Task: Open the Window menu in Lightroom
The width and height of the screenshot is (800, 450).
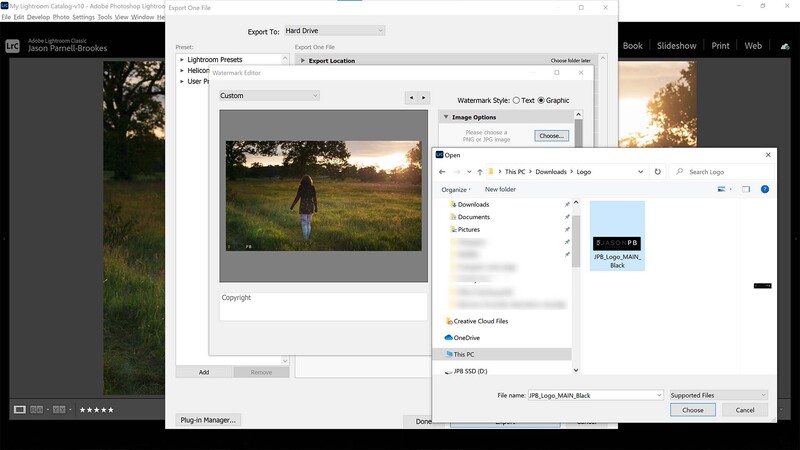Action: 142,17
